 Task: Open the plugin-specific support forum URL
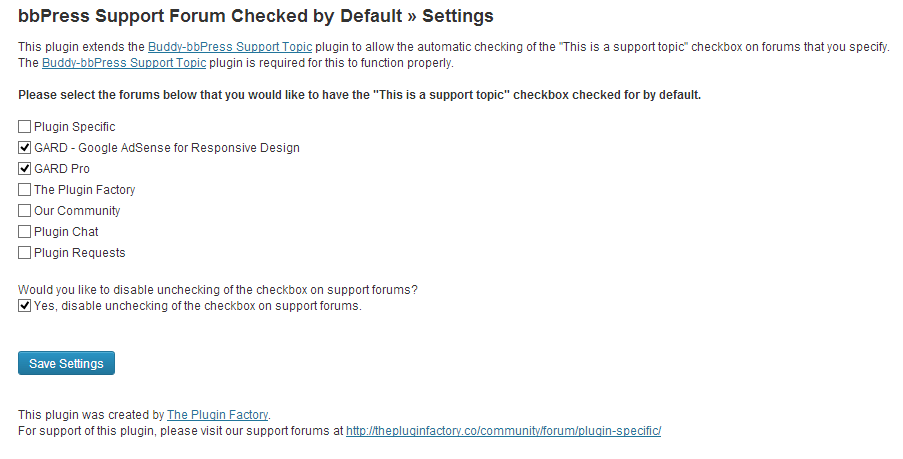tap(504, 430)
